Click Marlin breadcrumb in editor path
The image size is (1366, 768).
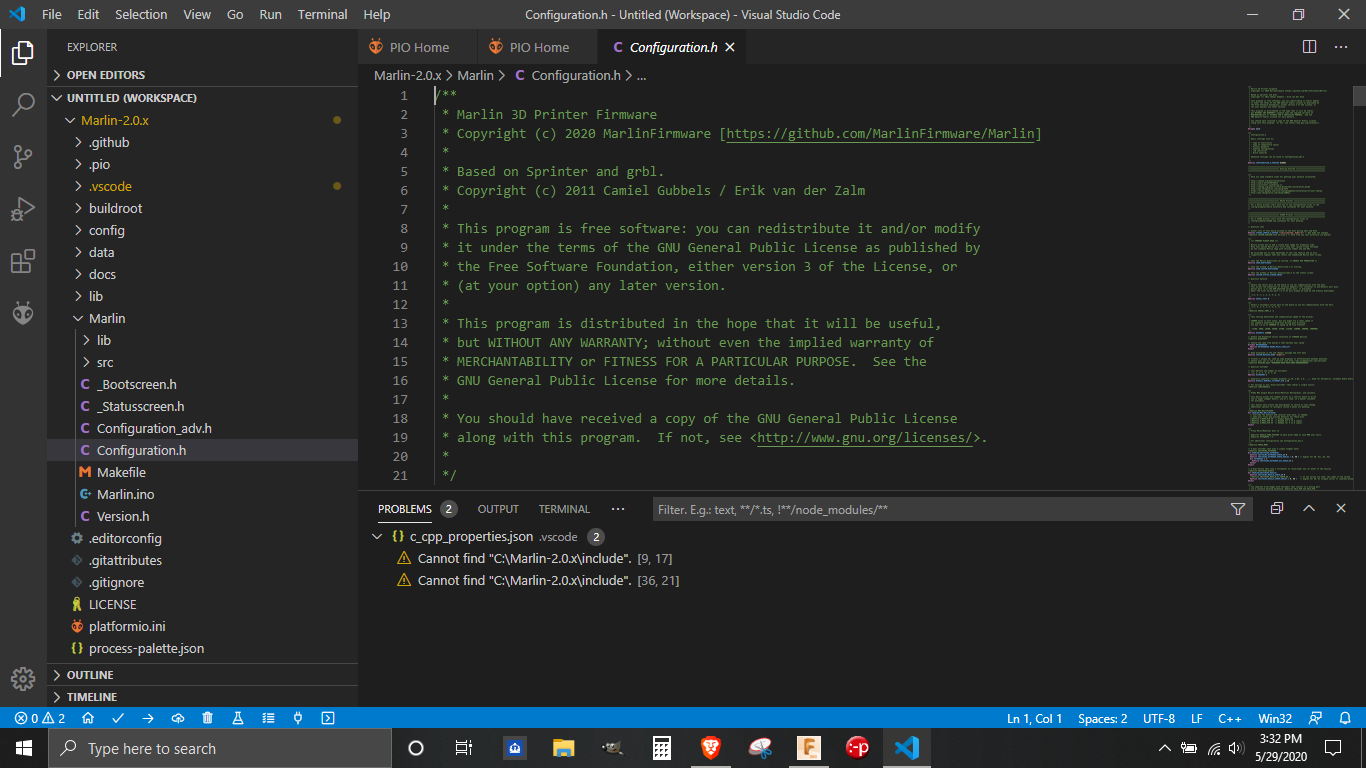[475, 75]
